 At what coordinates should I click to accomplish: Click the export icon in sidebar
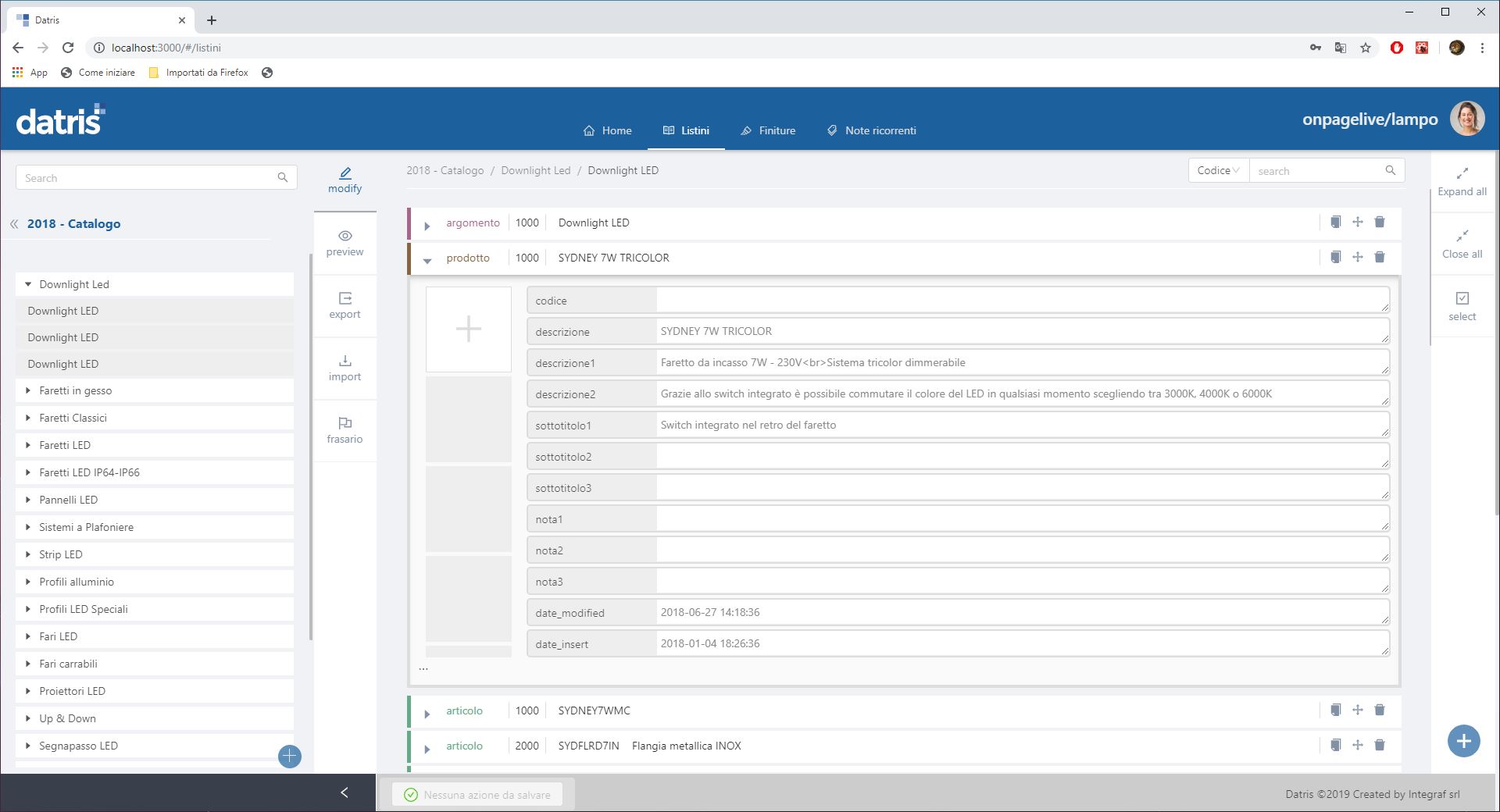pyautogui.click(x=345, y=298)
